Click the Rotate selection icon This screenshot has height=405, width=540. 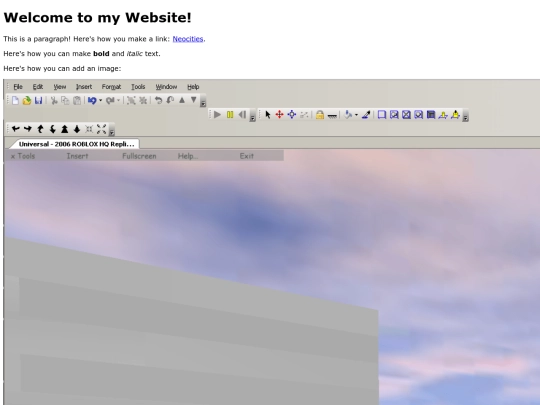click(158, 100)
